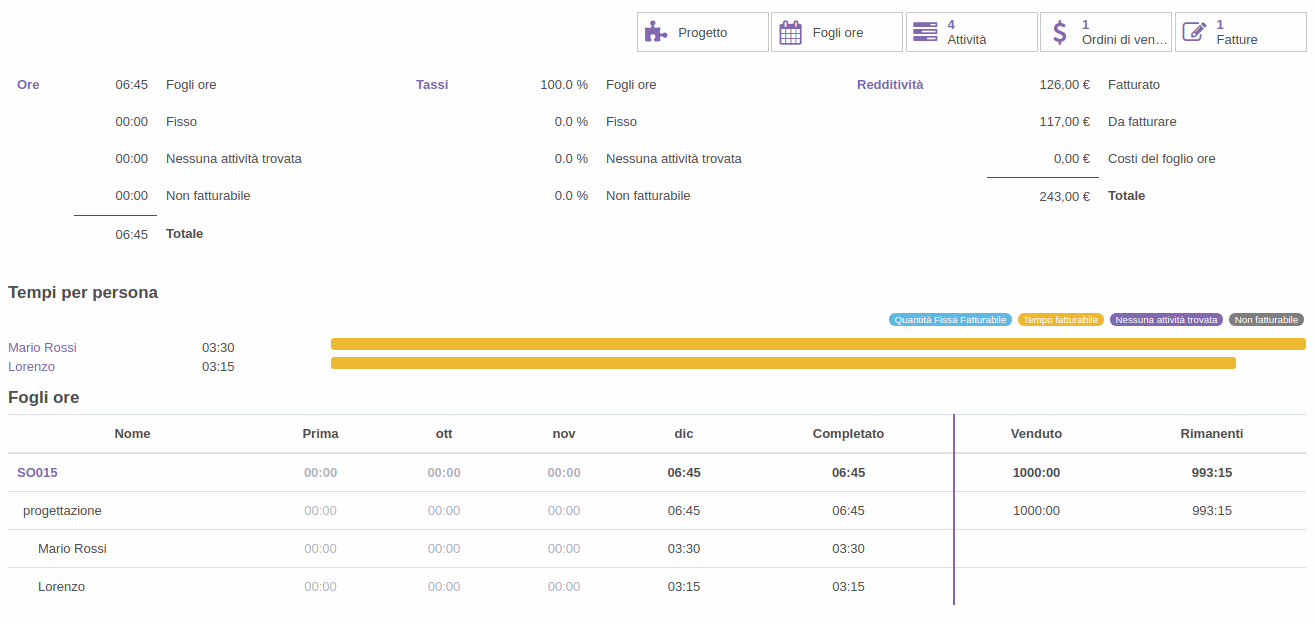
Task: Click the Da fatturare label
Action: (1142, 122)
